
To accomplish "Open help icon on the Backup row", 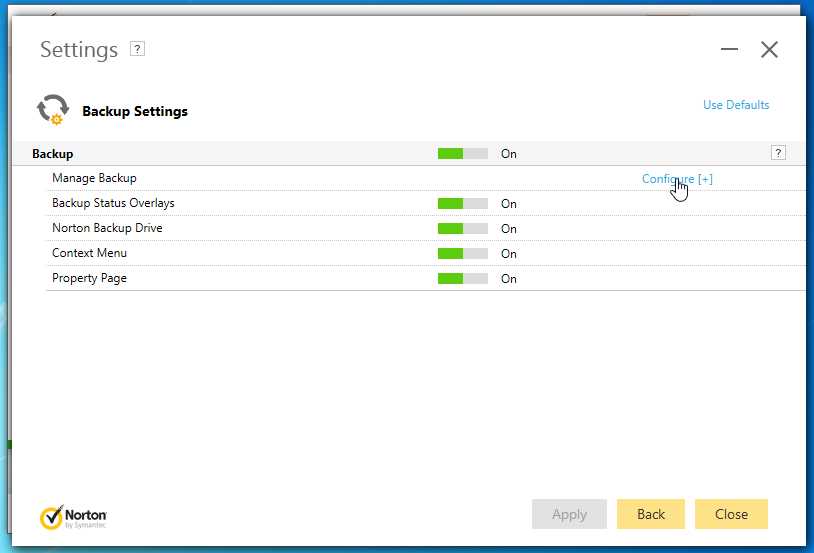I will pyautogui.click(x=778, y=153).
